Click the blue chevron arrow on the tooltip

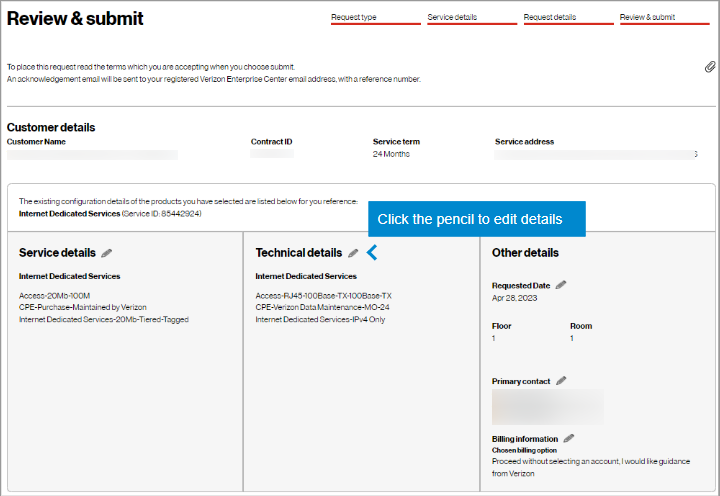(x=372, y=253)
